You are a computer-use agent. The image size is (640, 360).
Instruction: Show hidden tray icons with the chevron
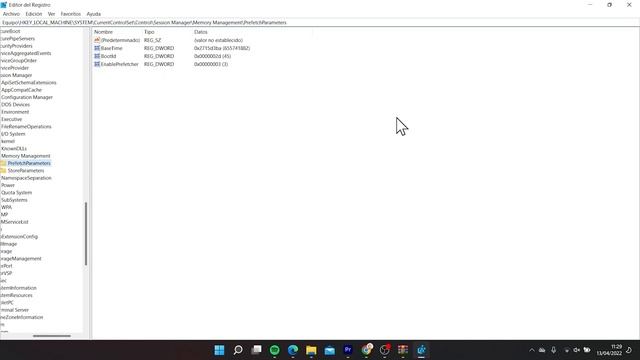click(x=531, y=350)
